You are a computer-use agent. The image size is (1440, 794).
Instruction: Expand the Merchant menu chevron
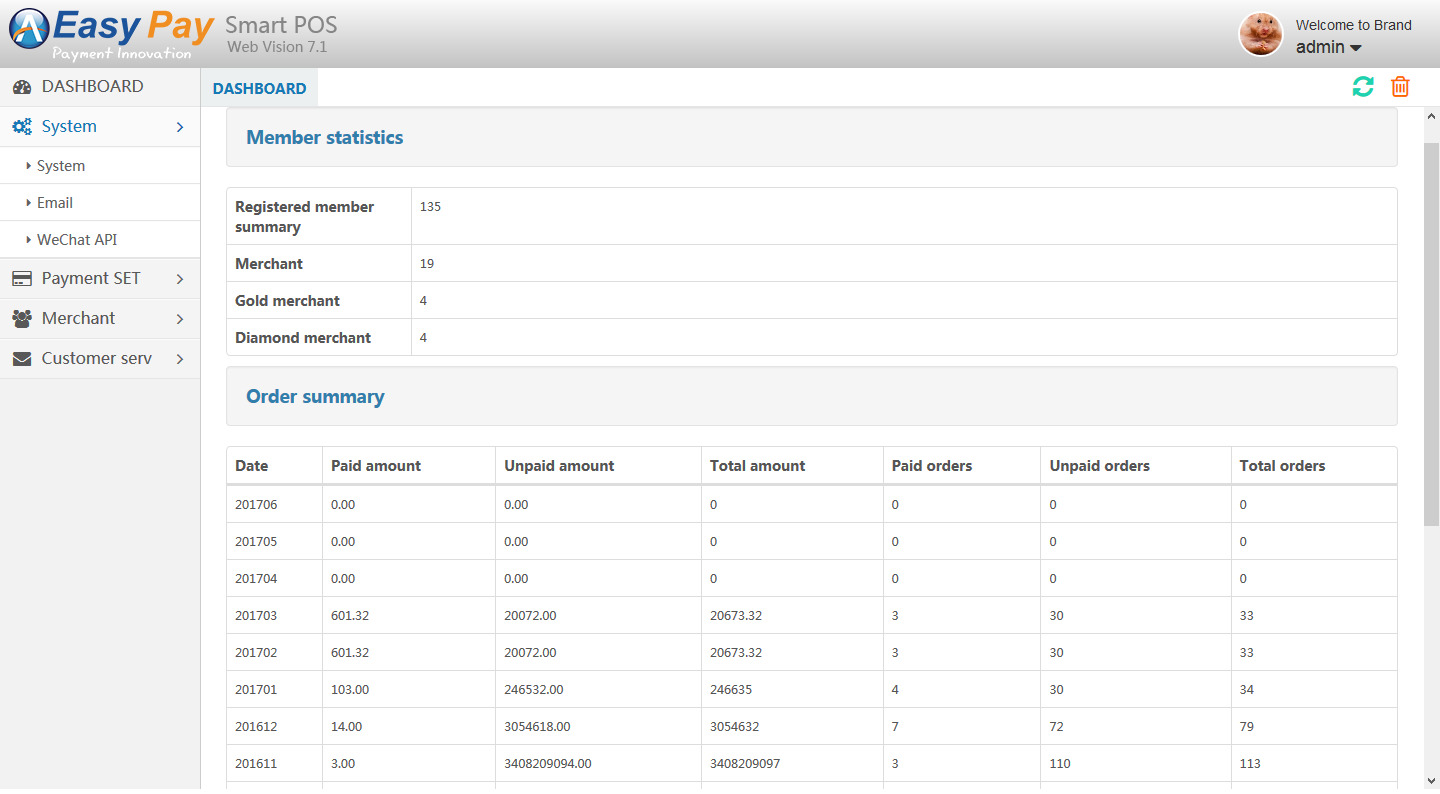coord(180,319)
